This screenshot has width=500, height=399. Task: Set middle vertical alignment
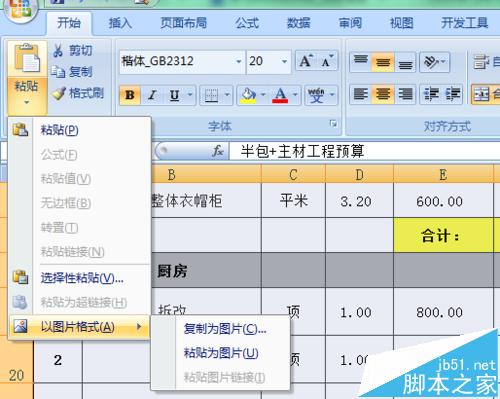(383, 62)
